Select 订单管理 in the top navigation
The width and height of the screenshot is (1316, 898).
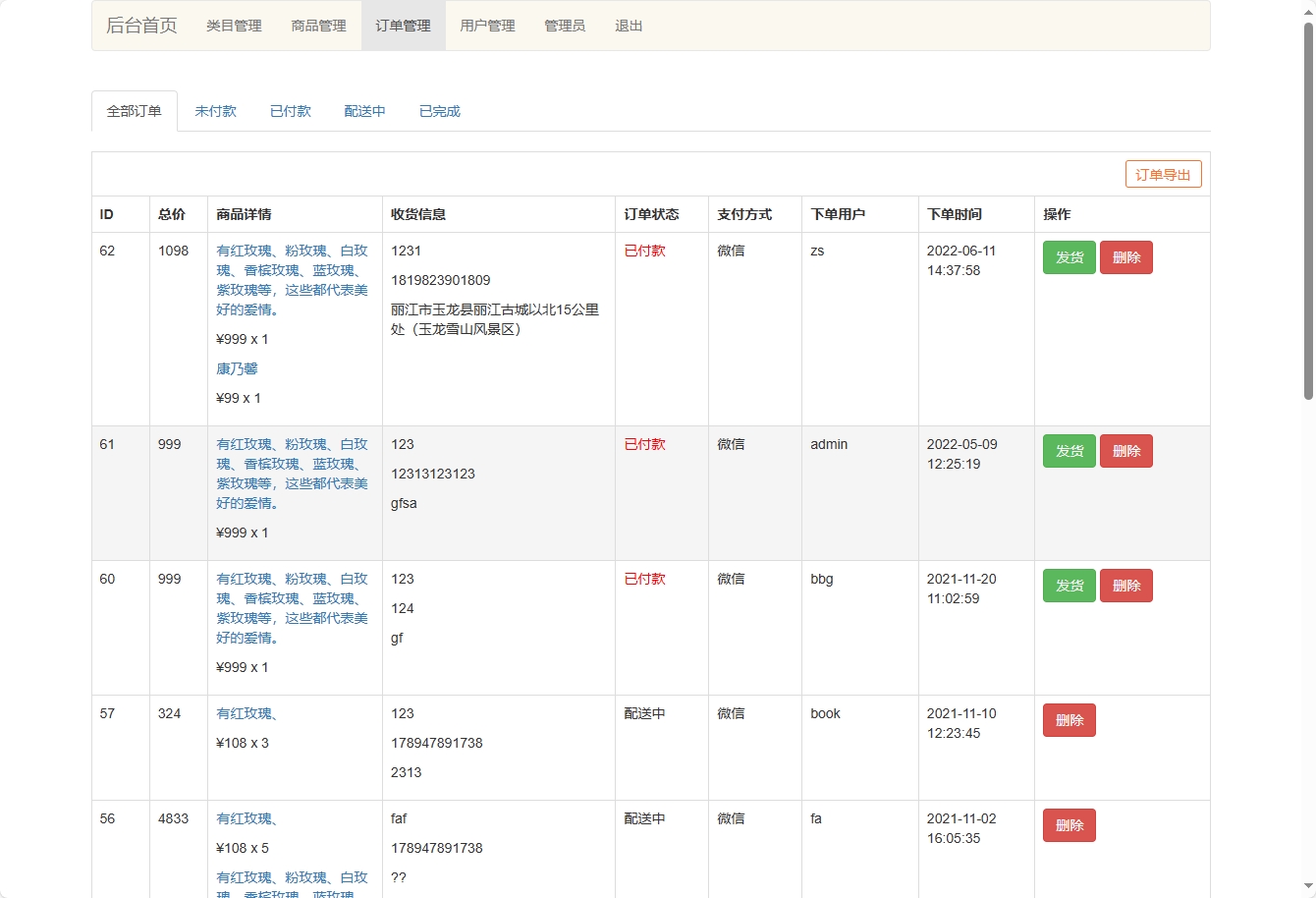click(x=403, y=26)
